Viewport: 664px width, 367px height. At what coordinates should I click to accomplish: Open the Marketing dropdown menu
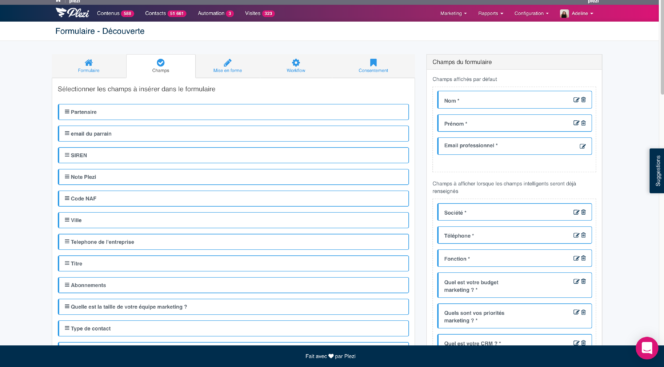point(453,14)
